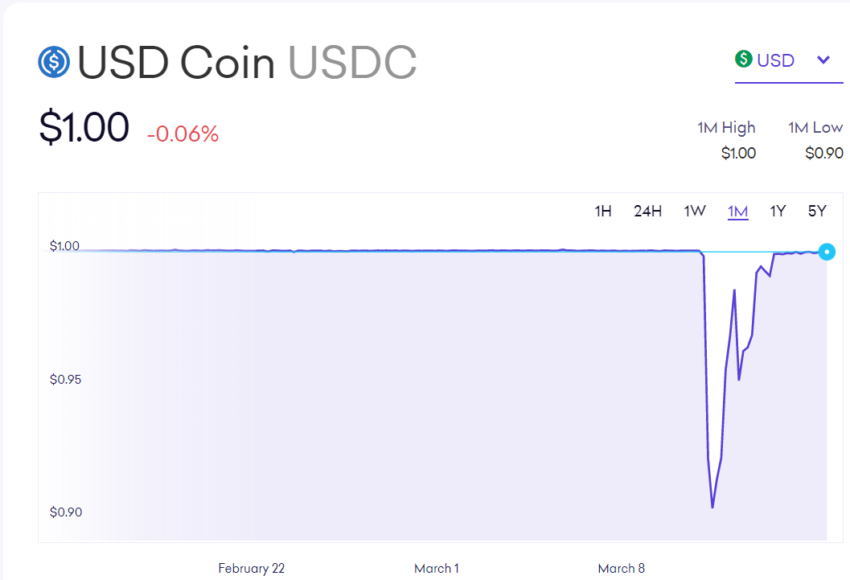
Task: Show the 1Y price chart
Action: coord(778,211)
